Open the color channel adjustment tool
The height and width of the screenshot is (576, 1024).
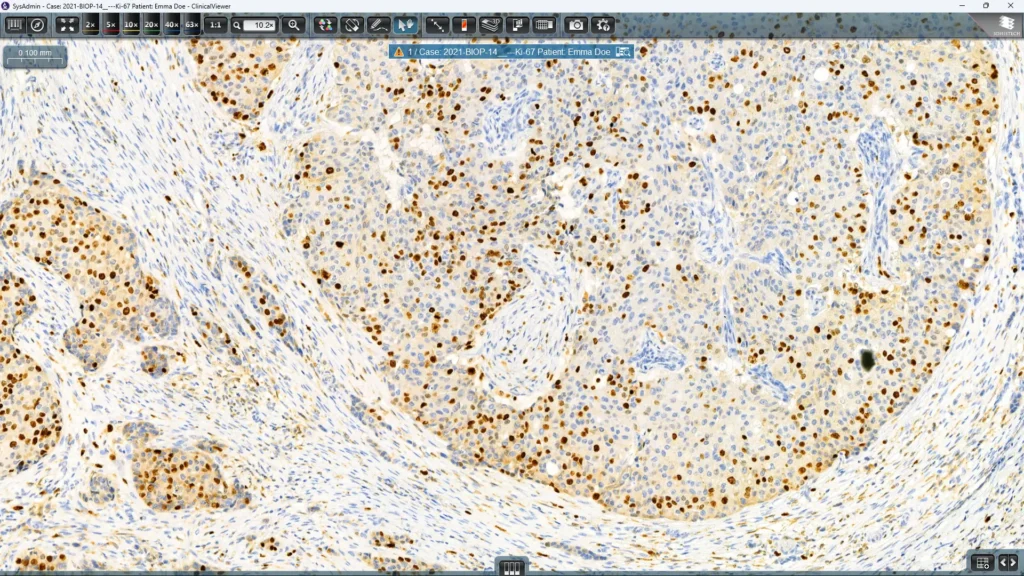click(325, 25)
